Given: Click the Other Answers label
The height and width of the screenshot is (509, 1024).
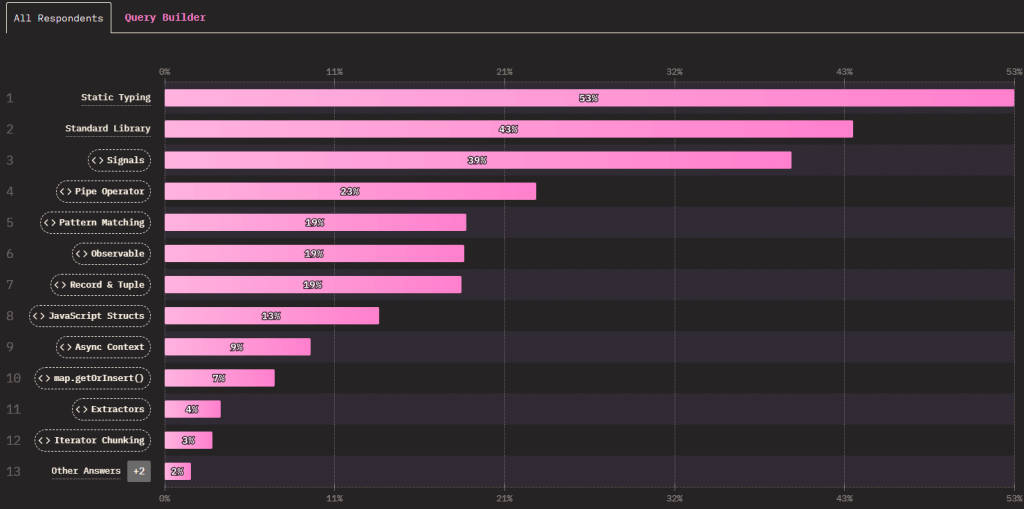Looking at the screenshot, I should click(x=86, y=471).
